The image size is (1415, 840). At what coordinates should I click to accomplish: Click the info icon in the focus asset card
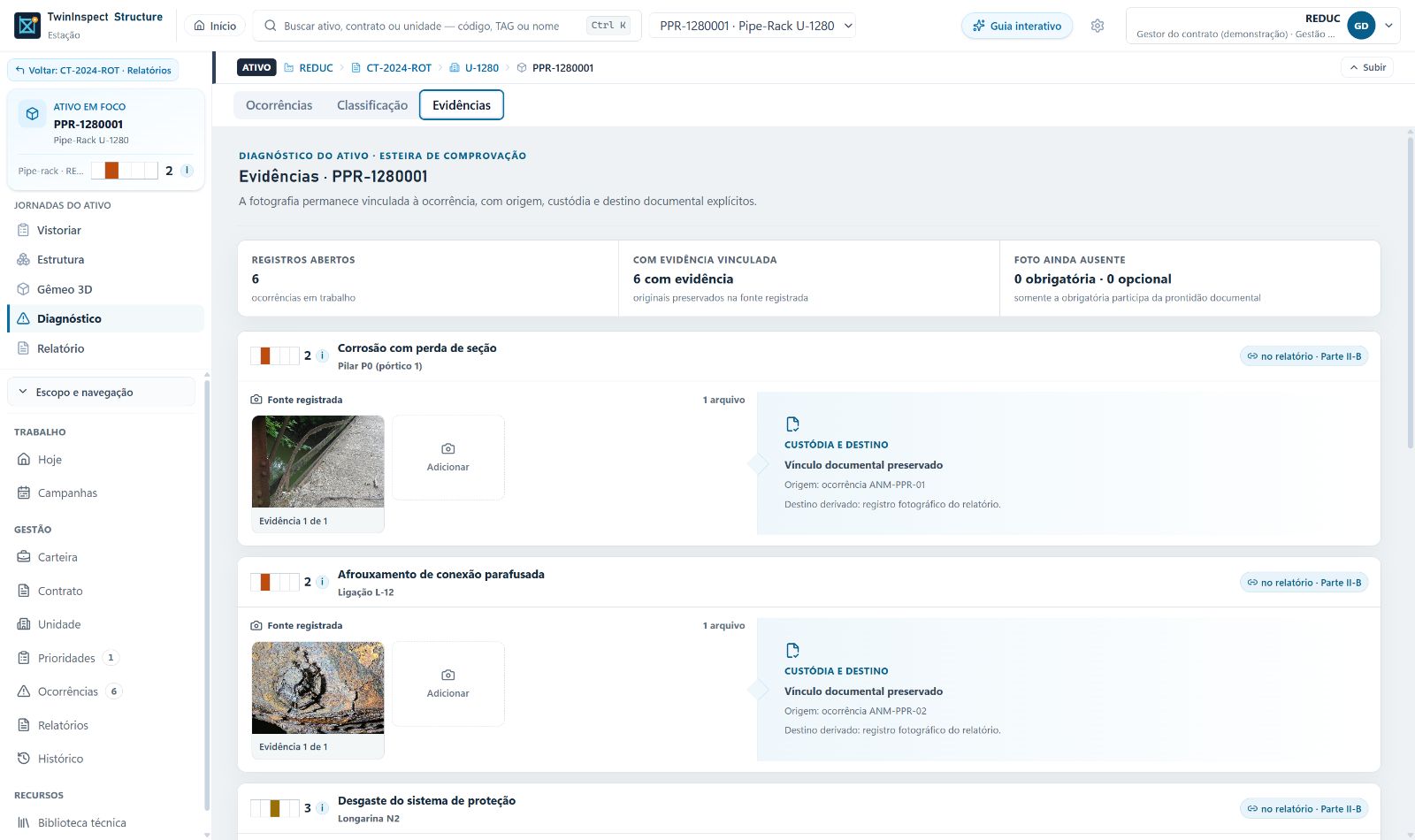point(187,171)
